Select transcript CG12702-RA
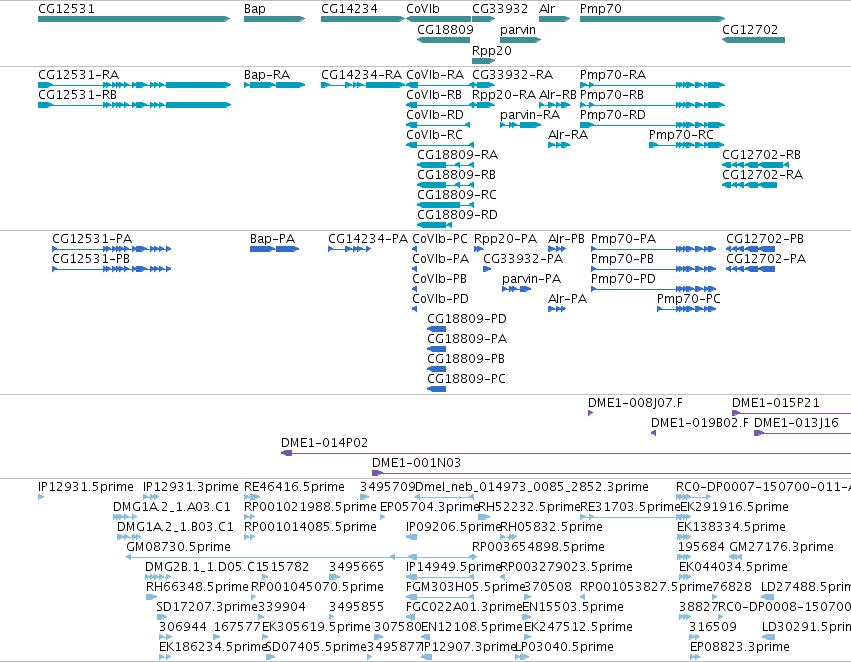851x662 pixels. pos(750,185)
